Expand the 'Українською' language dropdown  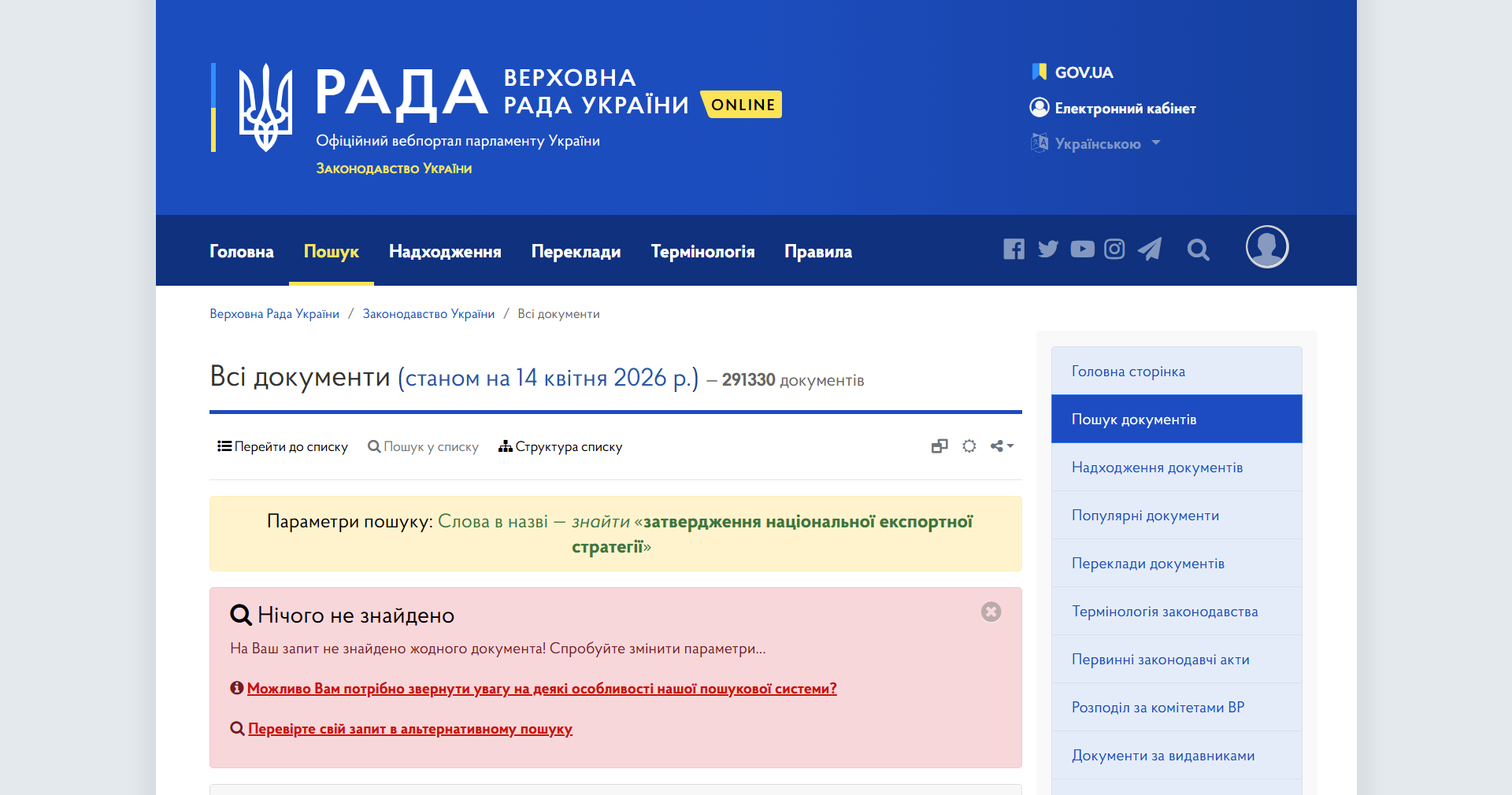(1095, 143)
